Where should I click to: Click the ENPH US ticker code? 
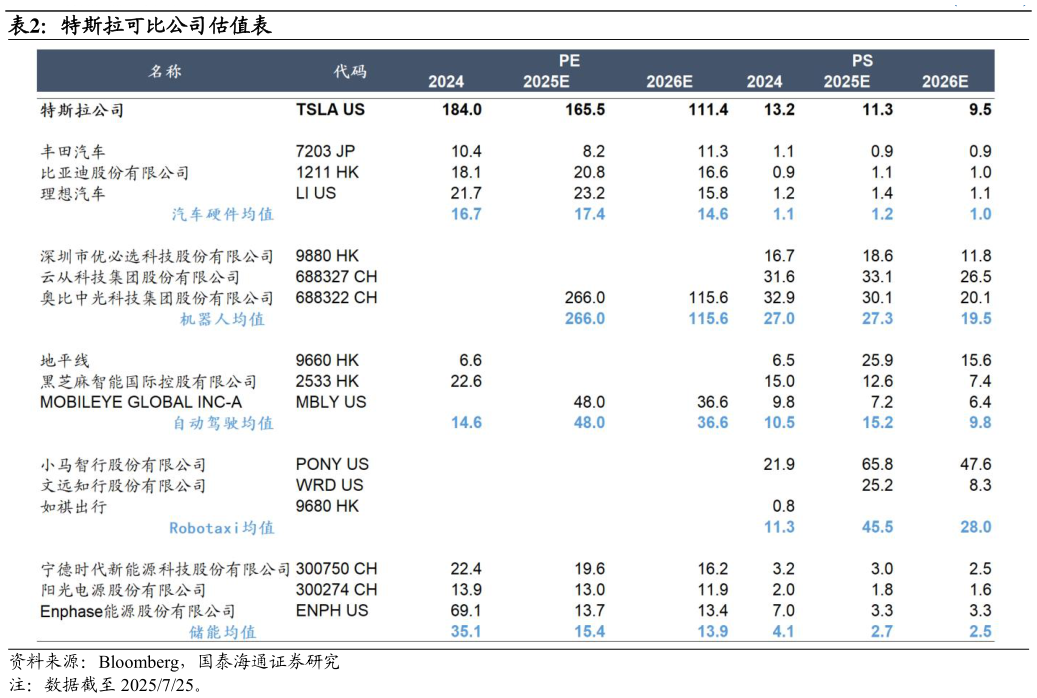click(x=332, y=611)
